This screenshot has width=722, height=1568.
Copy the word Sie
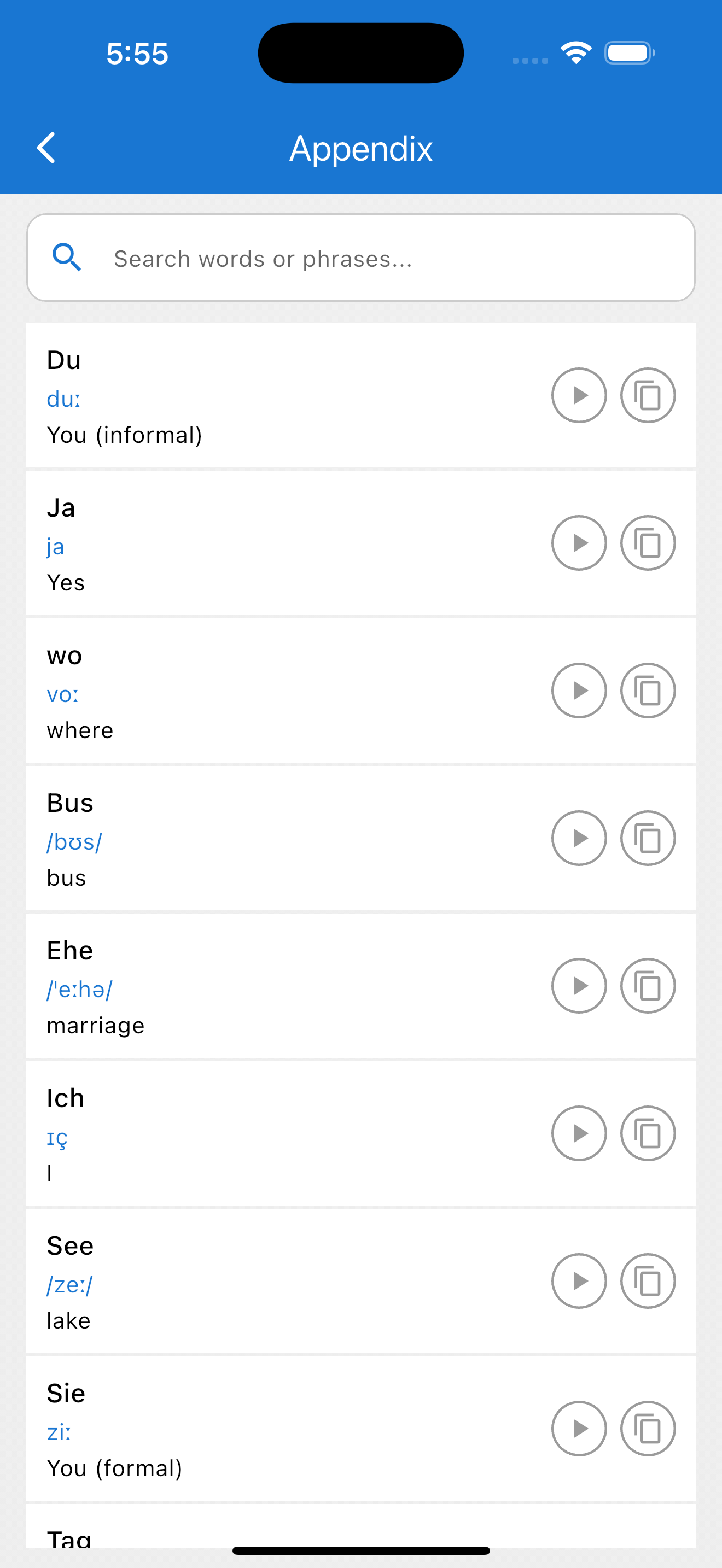point(648,1429)
